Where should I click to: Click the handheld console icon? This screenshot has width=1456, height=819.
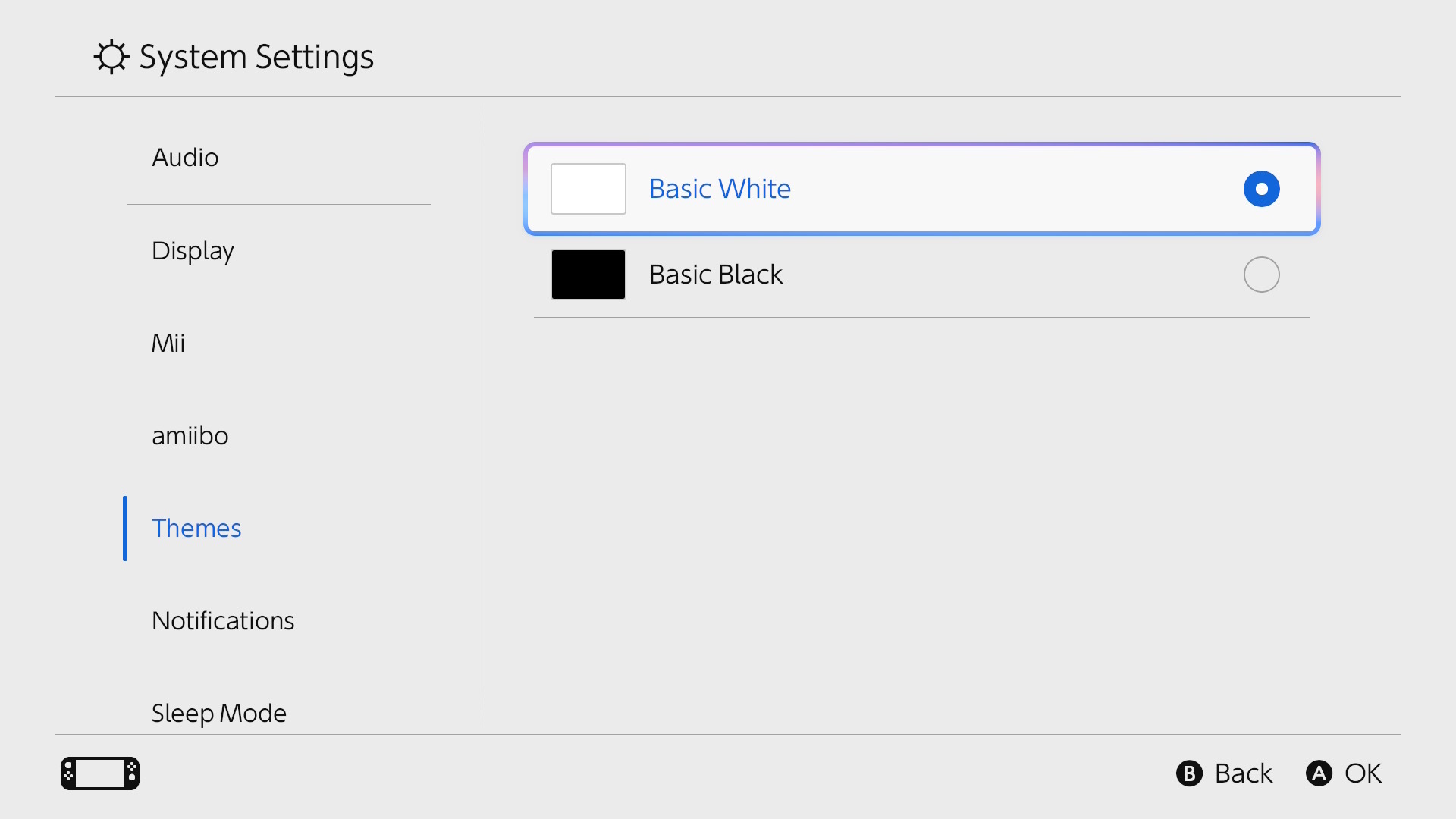pyautogui.click(x=100, y=773)
